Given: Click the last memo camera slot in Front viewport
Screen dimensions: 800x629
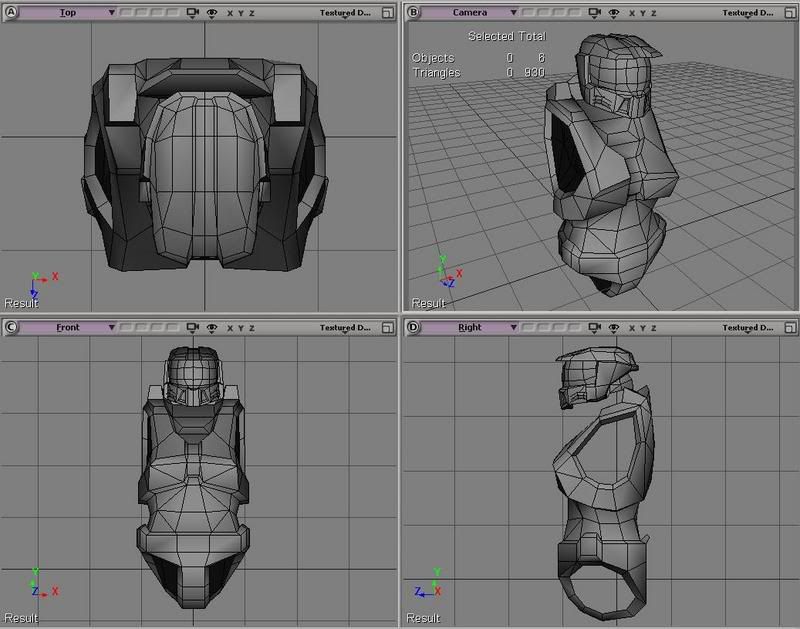Looking at the screenshot, I should click(174, 327).
